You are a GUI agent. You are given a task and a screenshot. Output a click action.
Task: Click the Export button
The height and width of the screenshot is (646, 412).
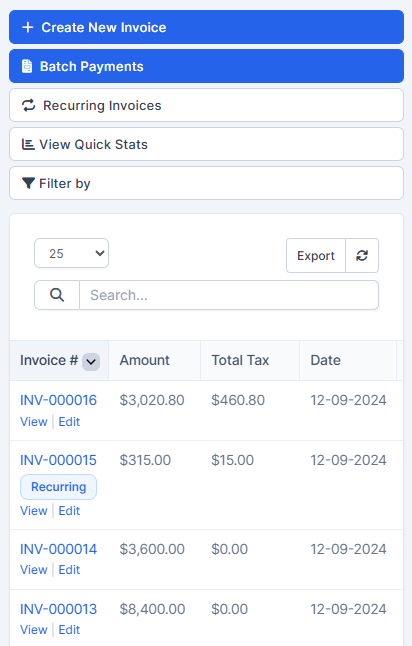(316, 256)
